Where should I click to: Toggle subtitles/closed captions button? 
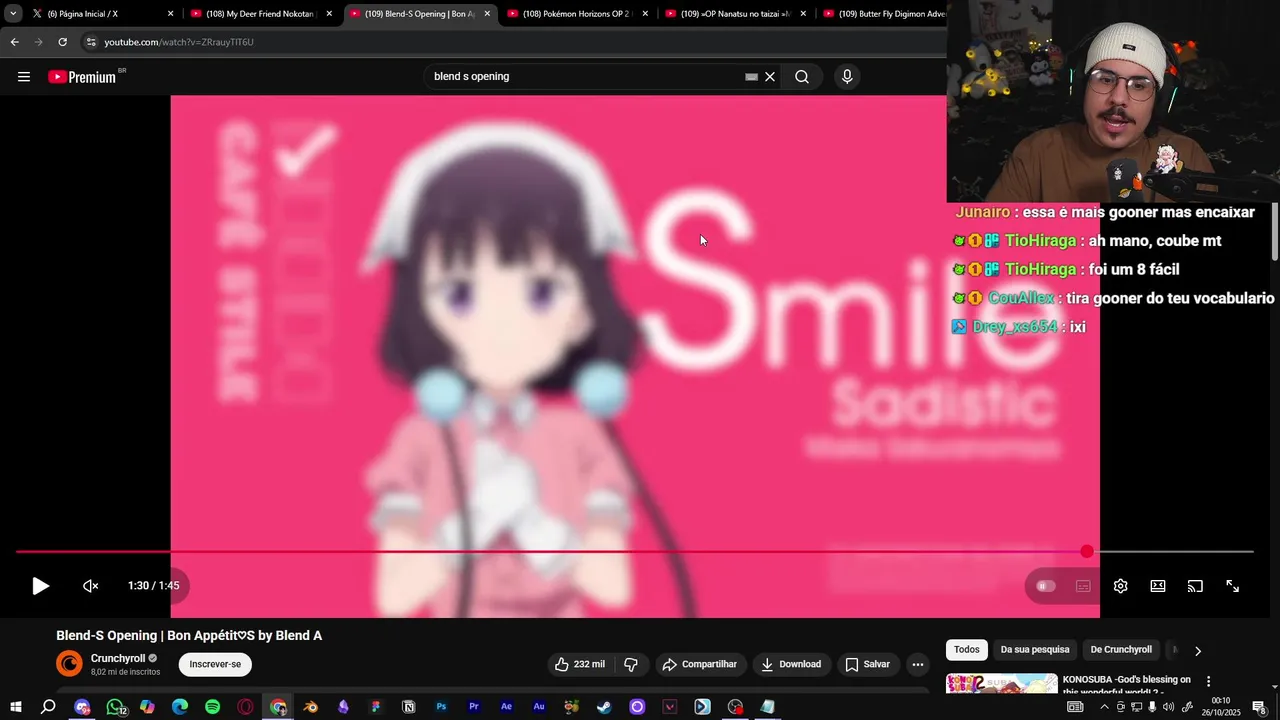[1083, 586]
